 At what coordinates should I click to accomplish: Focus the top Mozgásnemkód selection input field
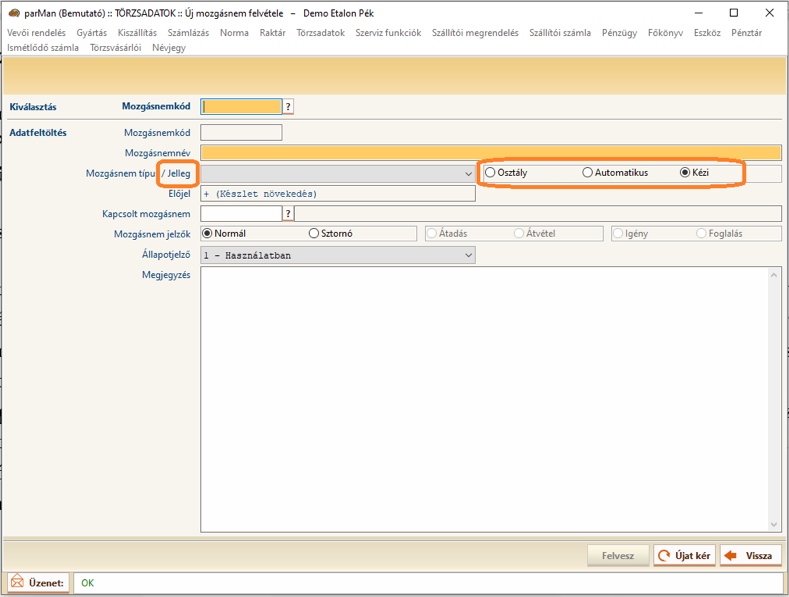[x=242, y=107]
